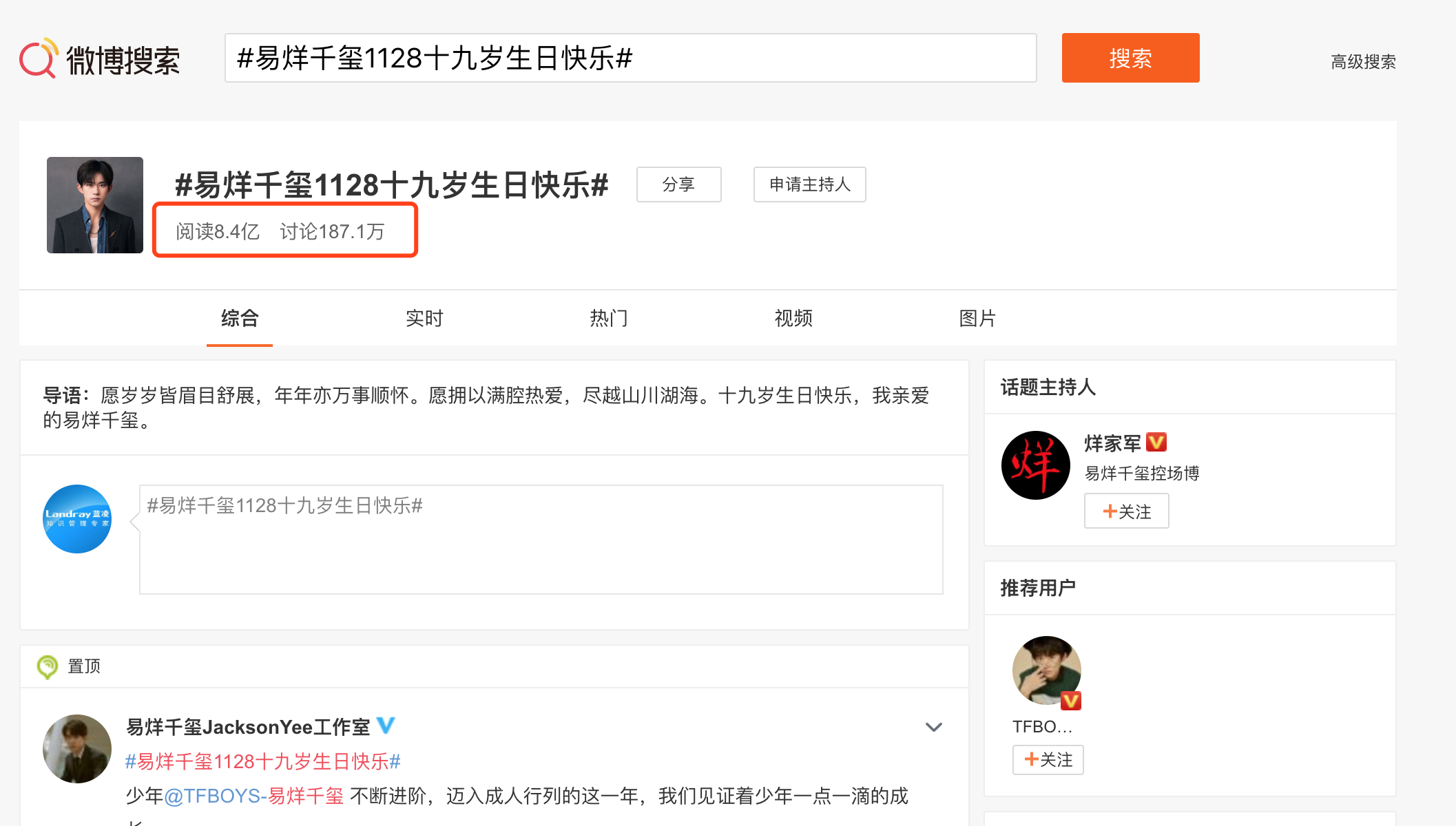
Task: Open the red hashtag link in pinned post
Action: pyautogui.click(x=263, y=761)
